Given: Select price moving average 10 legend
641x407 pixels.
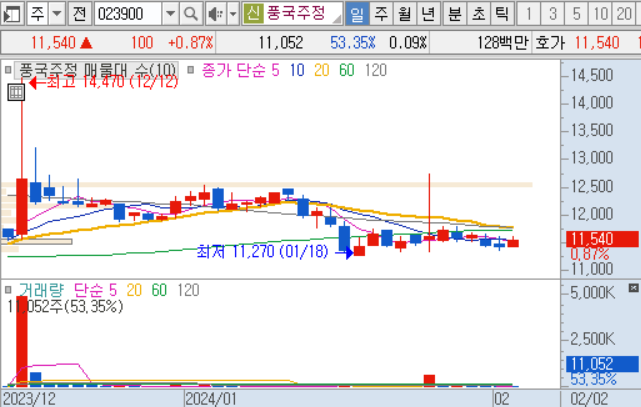Looking at the screenshot, I should [297, 70].
